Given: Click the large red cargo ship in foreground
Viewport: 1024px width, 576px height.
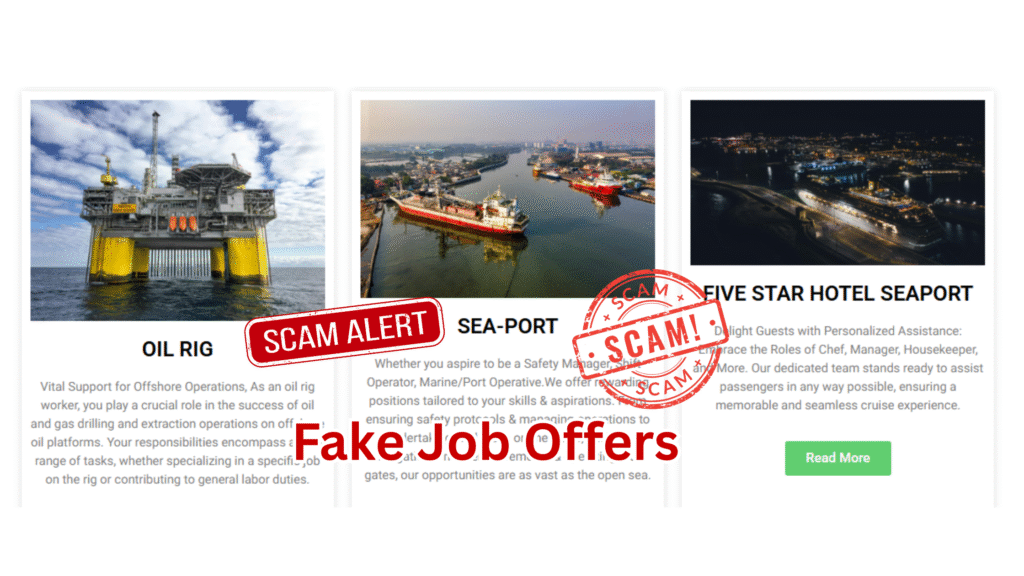Looking at the screenshot, I should [460, 212].
